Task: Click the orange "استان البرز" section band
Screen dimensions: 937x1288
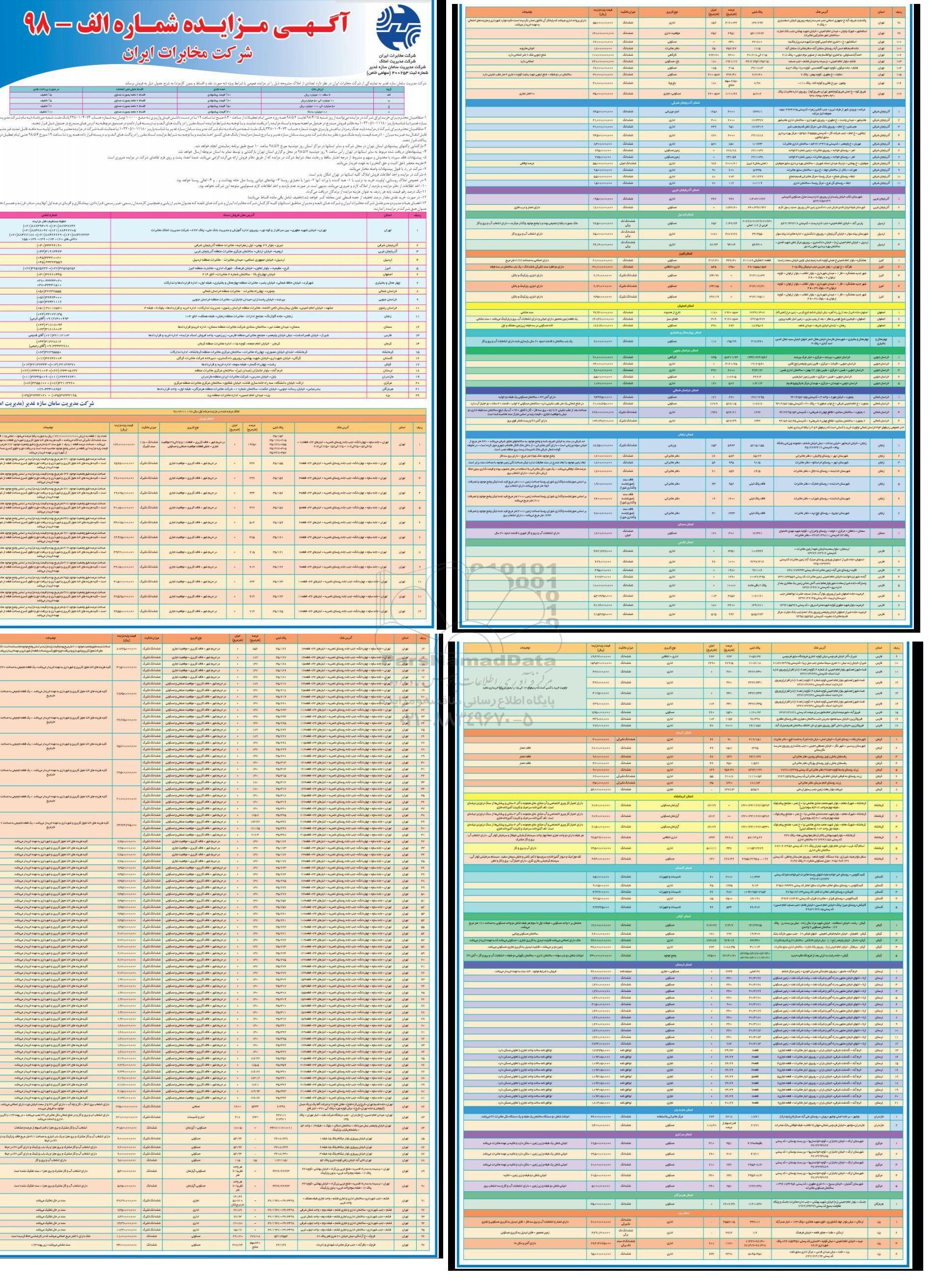Action: [x=686, y=253]
